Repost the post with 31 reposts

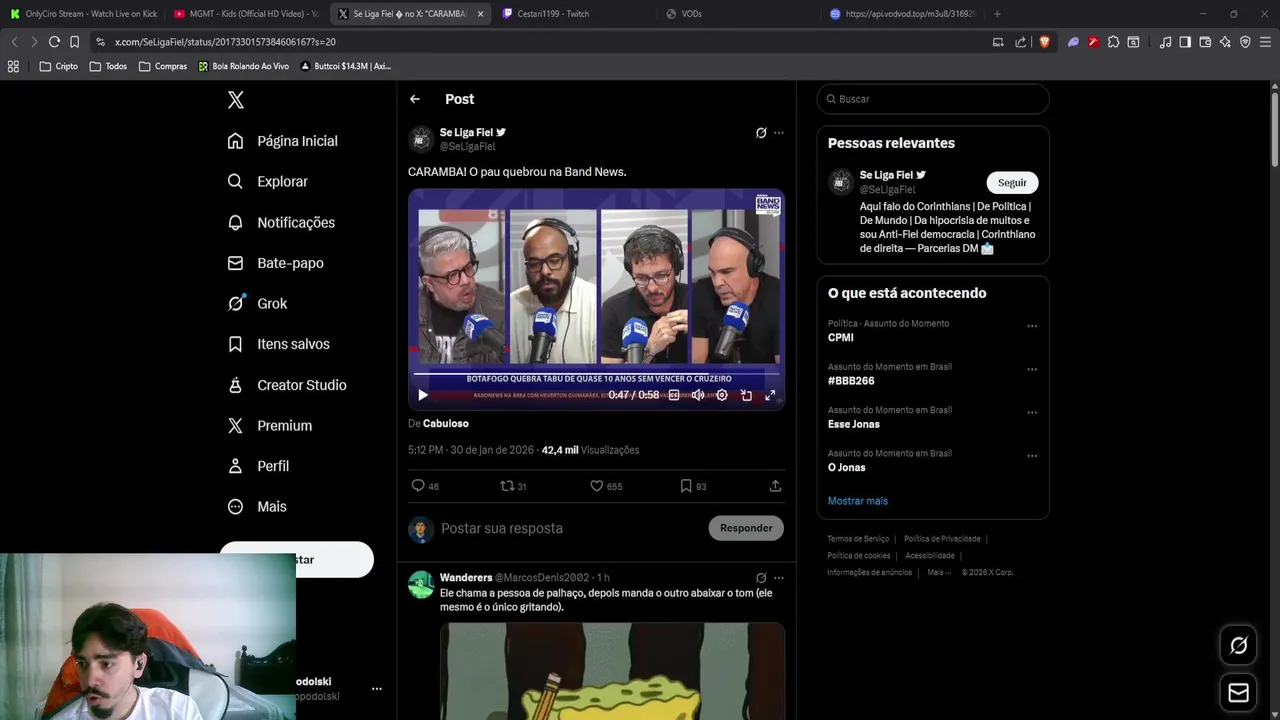click(x=513, y=486)
